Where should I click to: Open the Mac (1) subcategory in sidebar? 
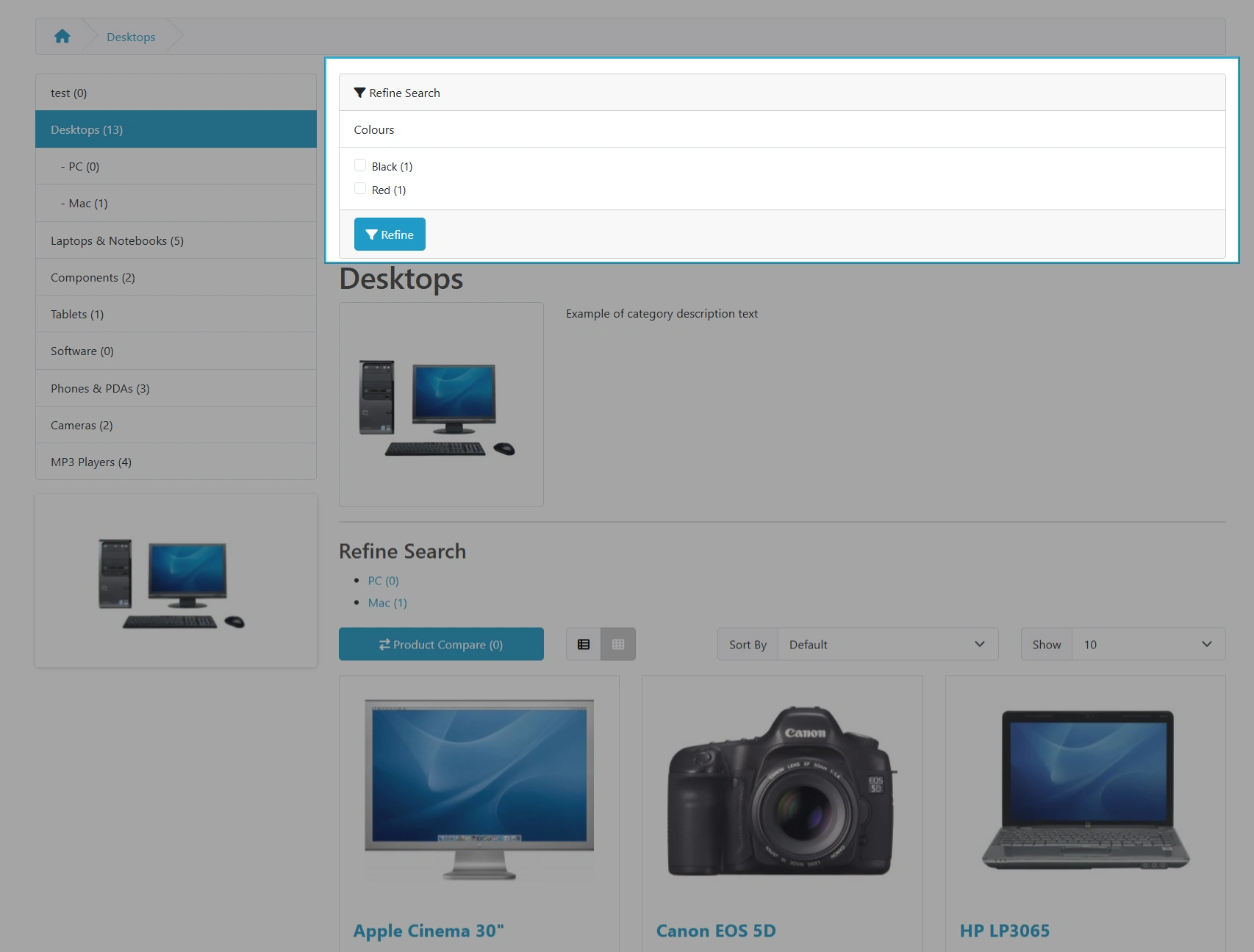(176, 203)
